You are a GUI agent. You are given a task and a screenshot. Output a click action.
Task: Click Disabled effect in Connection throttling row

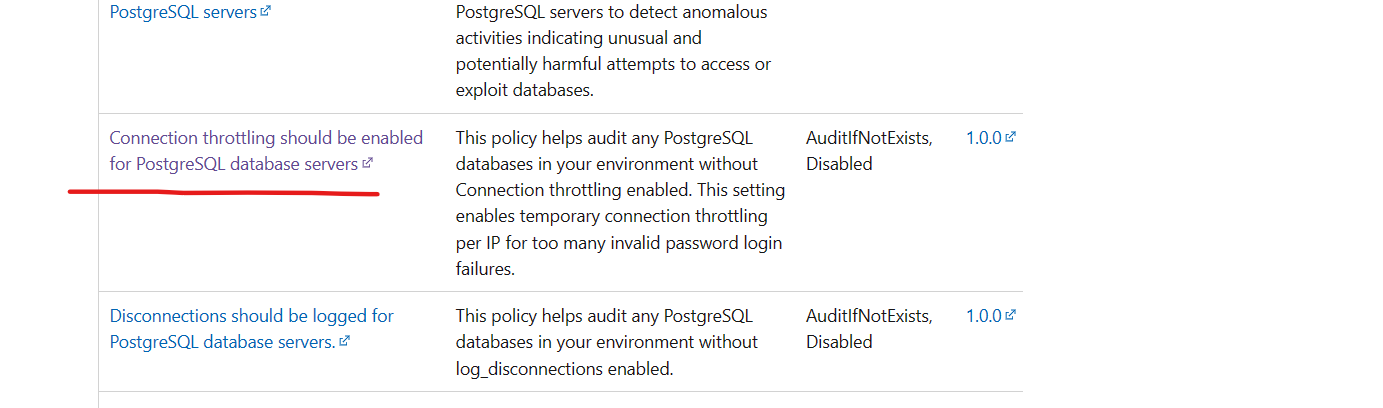pyautogui.click(x=839, y=164)
